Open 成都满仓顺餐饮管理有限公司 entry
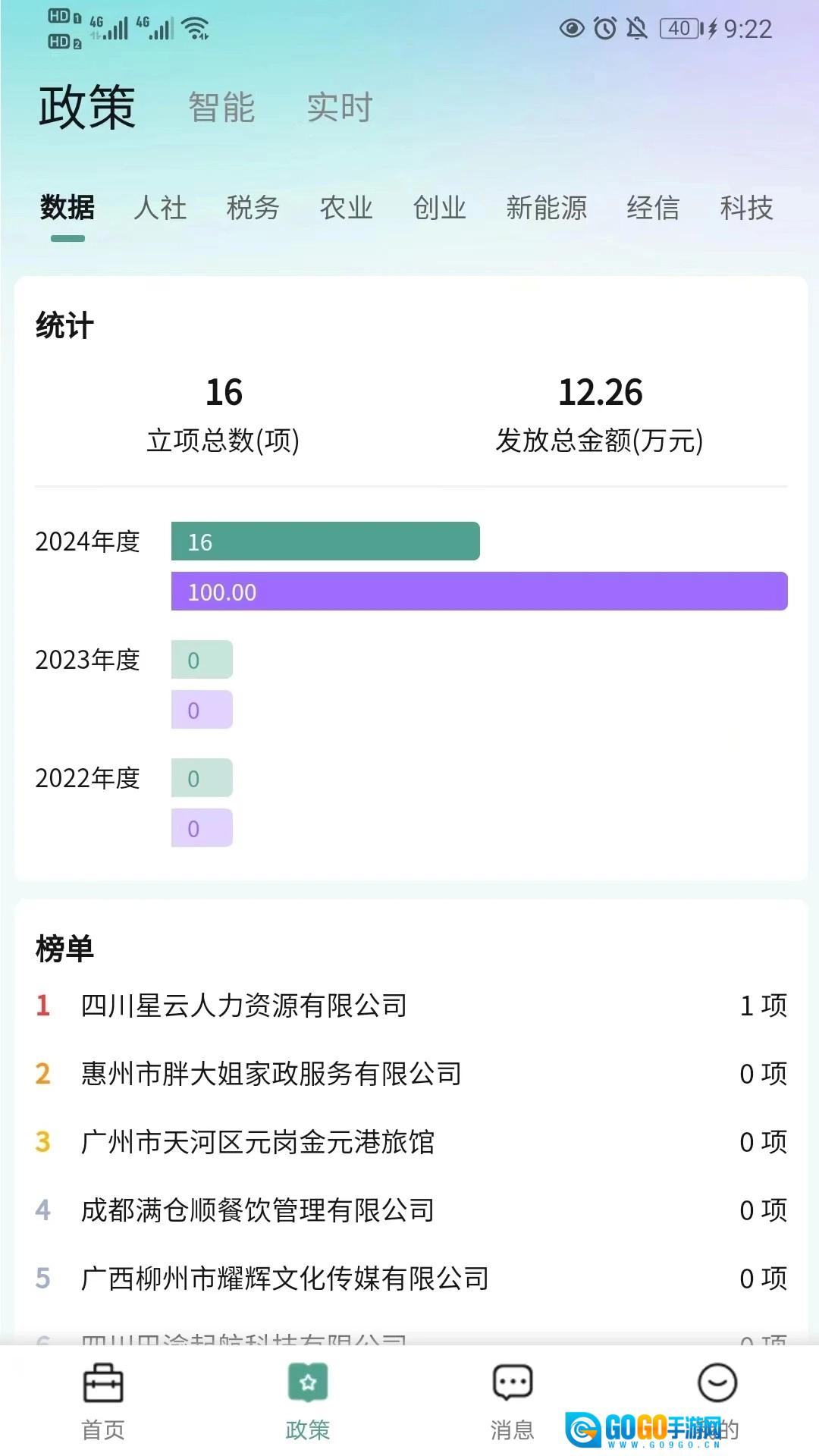819x1456 pixels. coord(411,1210)
